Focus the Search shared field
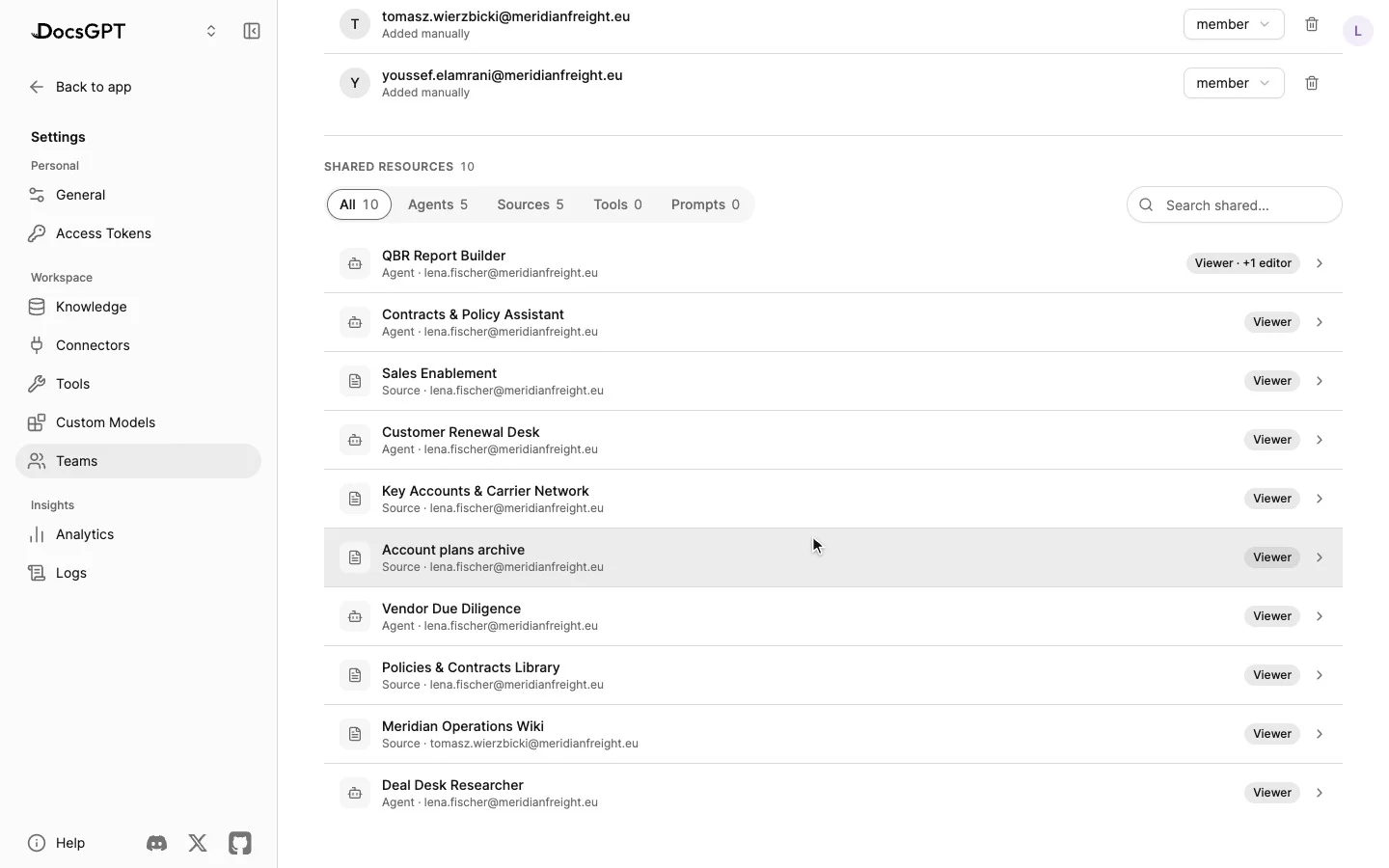This screenshot has height=868, width=1389. (x=1234, y=204)
